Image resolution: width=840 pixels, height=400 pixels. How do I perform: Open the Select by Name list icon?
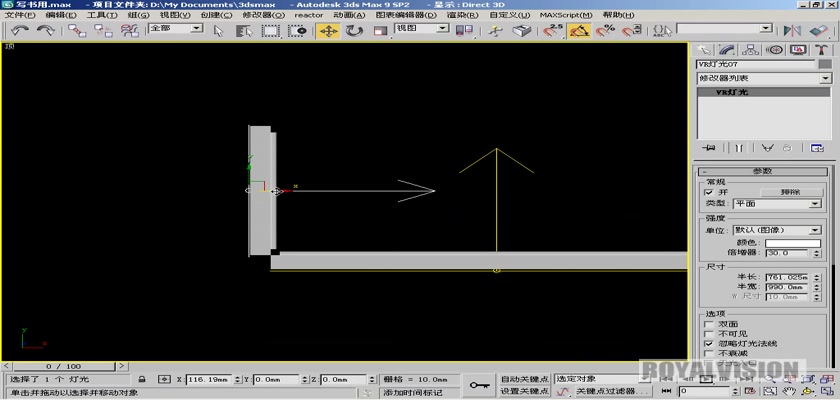pos(244,31)
